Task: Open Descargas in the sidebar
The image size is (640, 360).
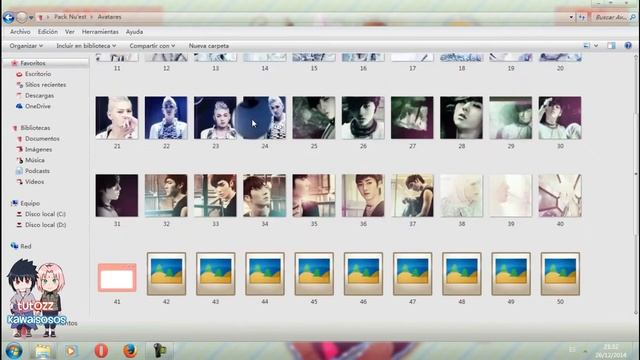Action: (39, 95)
